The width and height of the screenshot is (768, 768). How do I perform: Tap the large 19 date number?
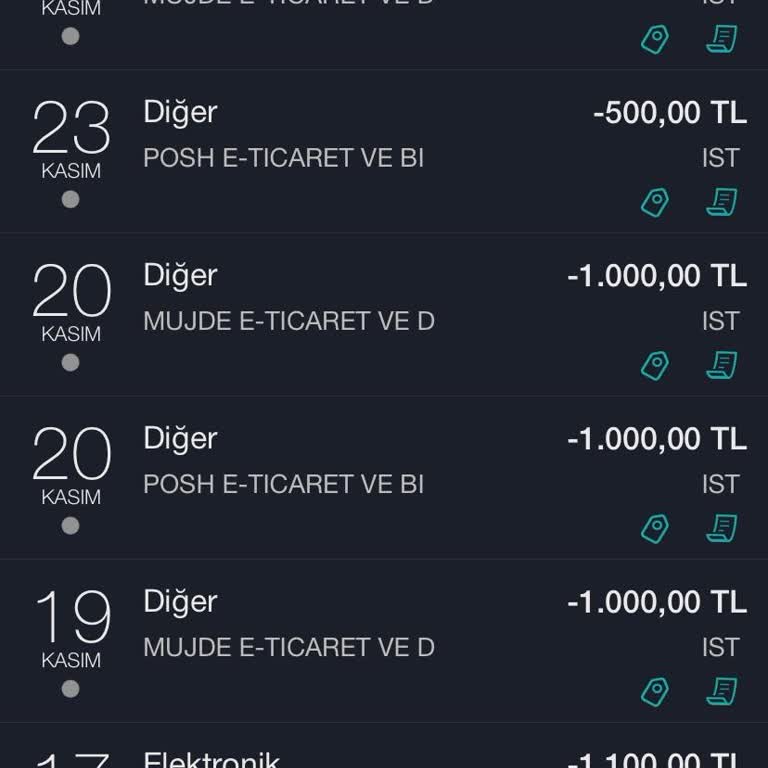[x=71, y=619]
